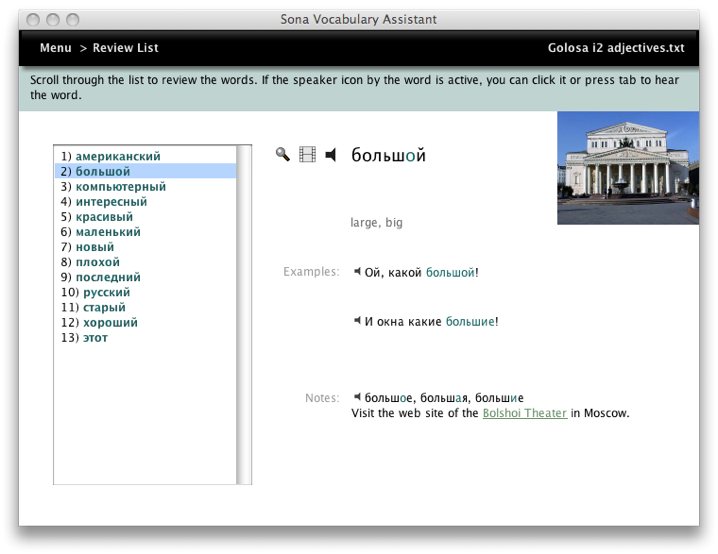The image size is (718, 554).
Task: Choose хороший from the review list
Action: [110, 323]
